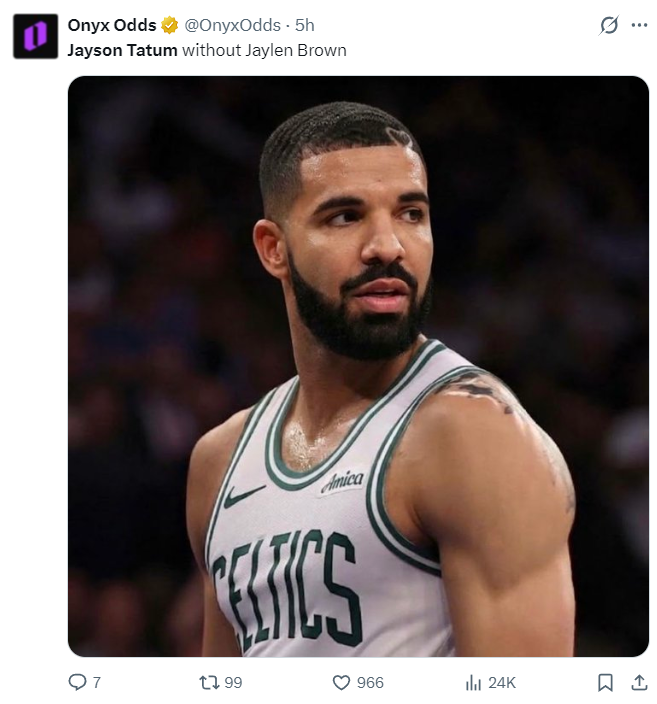Open the Onyx Odds profile avatar
Viewport: 657px width, 704px height.
pyautogui.click(x=35, y=36)
